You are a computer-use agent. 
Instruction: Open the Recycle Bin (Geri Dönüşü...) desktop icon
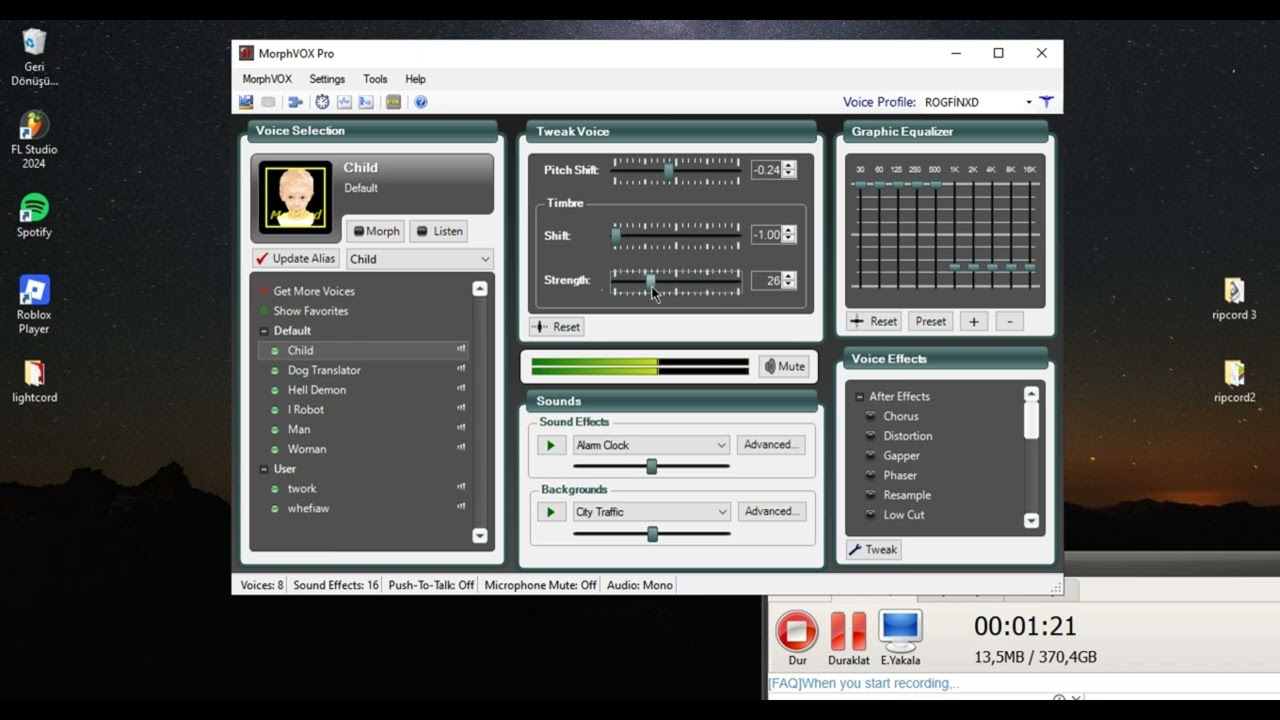point(34,57)
